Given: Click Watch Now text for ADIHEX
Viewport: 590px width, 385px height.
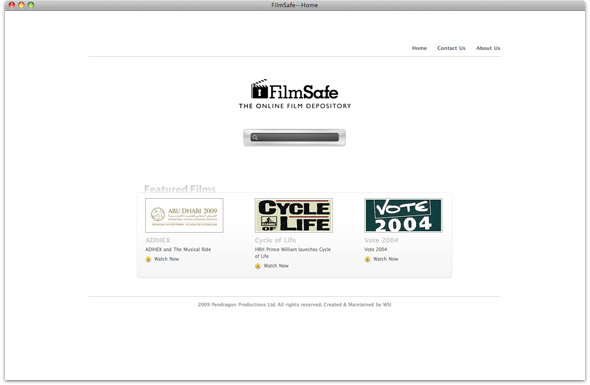Looking at the screenshot, I should 166,259.
